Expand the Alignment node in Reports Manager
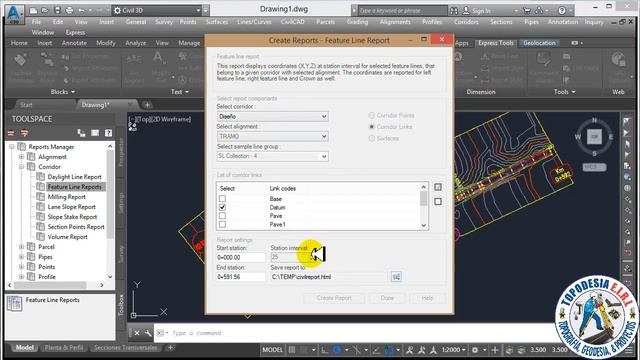 (x=22, y=157)
